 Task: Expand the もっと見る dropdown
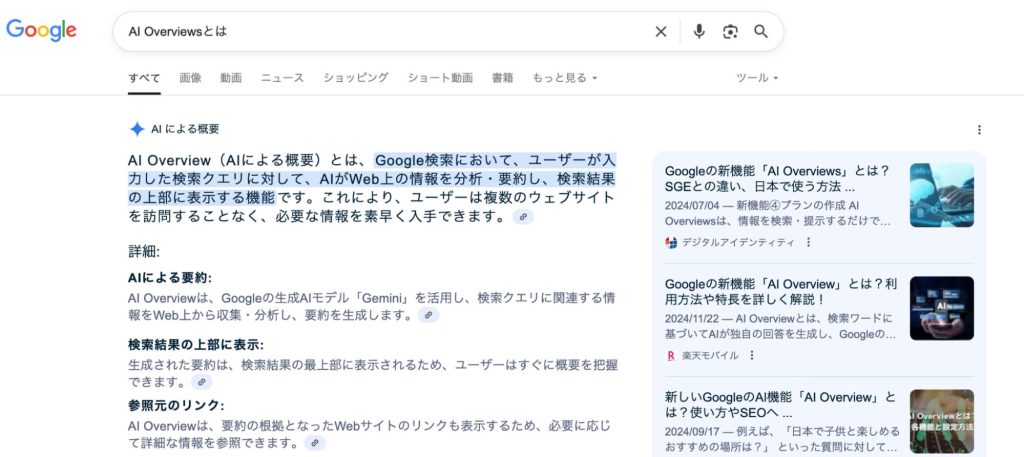[x=565, y=78]
